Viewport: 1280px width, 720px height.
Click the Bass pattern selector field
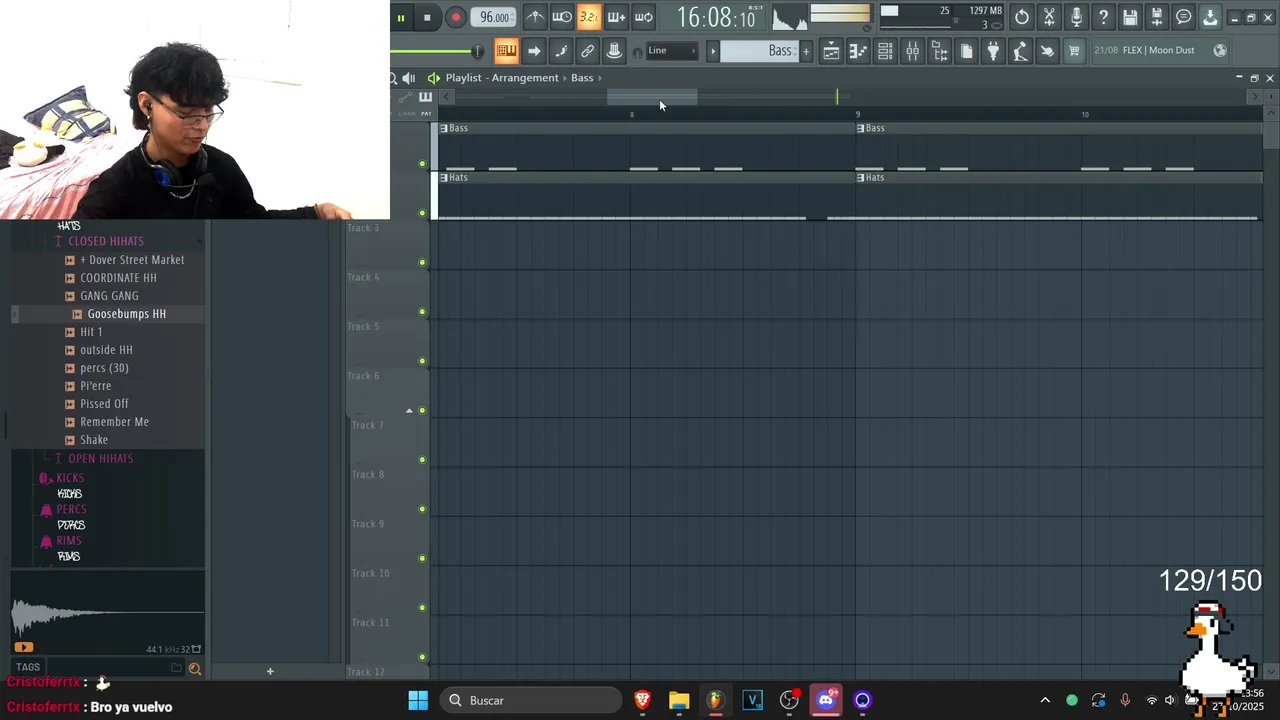(x=759, y=51)
